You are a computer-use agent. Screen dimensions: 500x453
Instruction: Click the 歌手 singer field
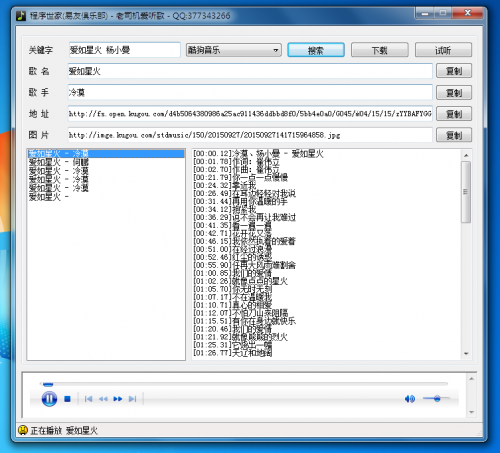[x=250, y=92]
